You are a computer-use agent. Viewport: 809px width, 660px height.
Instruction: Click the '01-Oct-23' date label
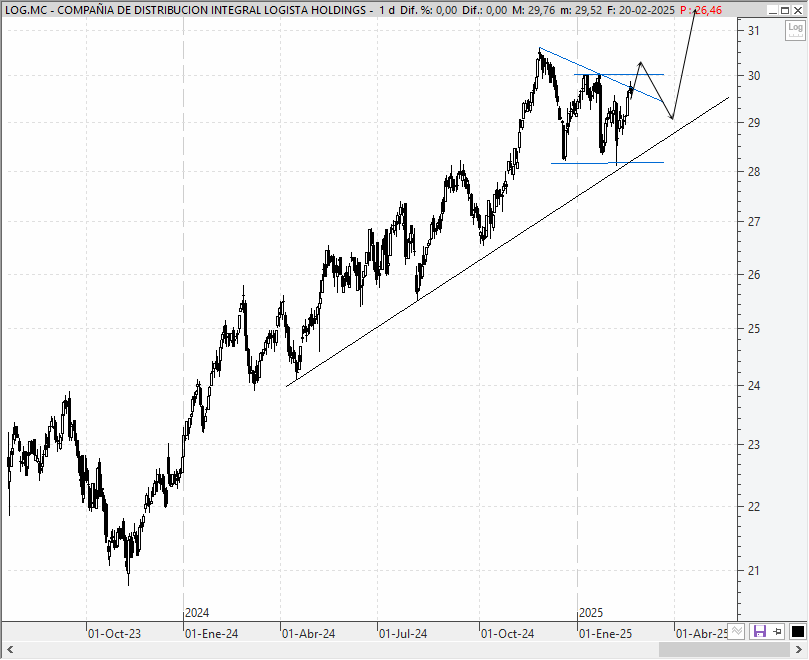(x=114, y=634)
